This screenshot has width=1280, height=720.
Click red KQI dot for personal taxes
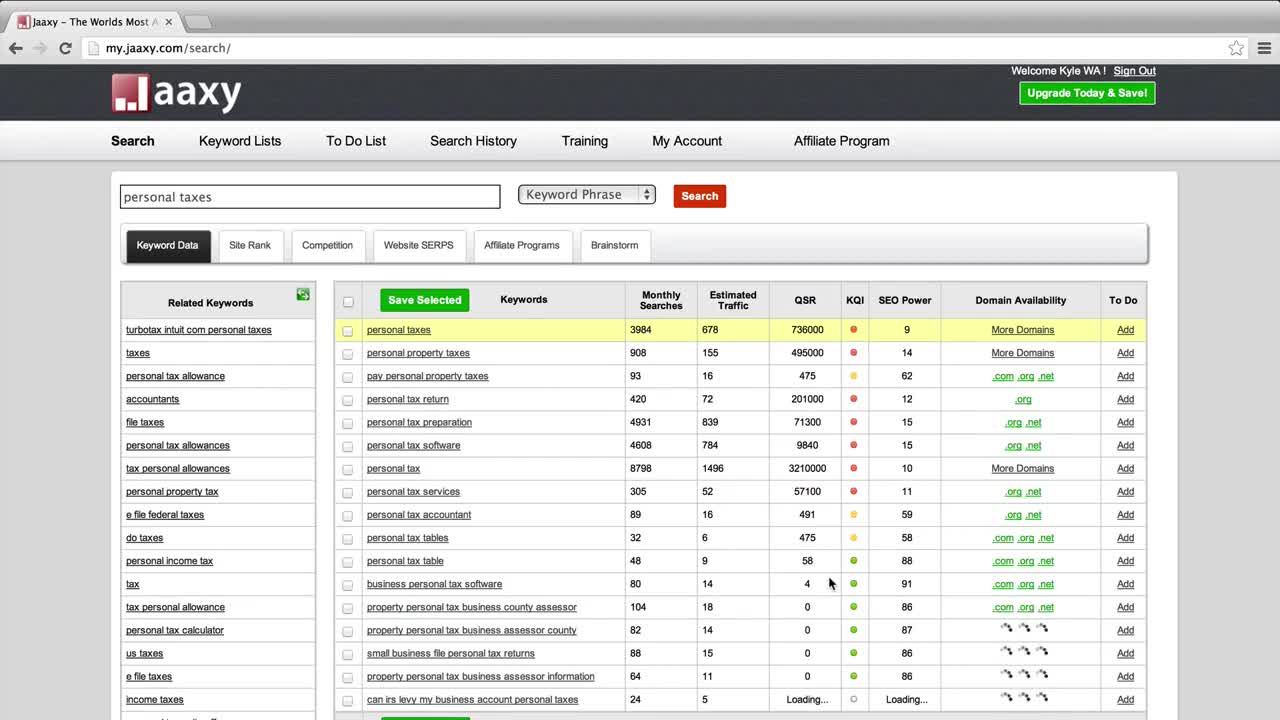point(853,330)
